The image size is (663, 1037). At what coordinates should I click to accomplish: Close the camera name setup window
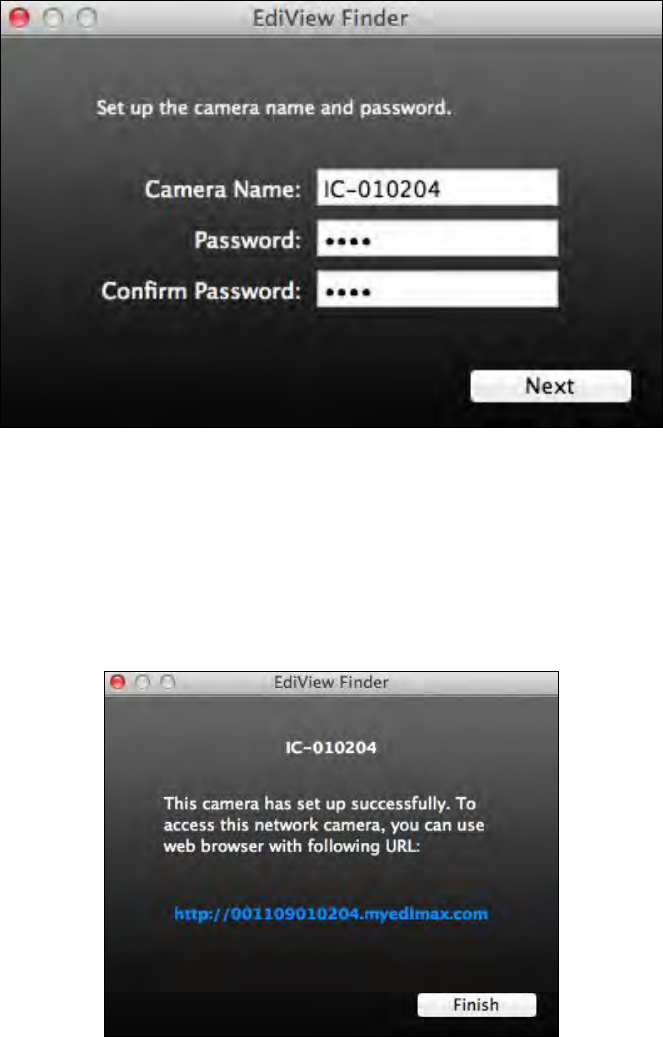pyautogui.click(x=19, y=17)
